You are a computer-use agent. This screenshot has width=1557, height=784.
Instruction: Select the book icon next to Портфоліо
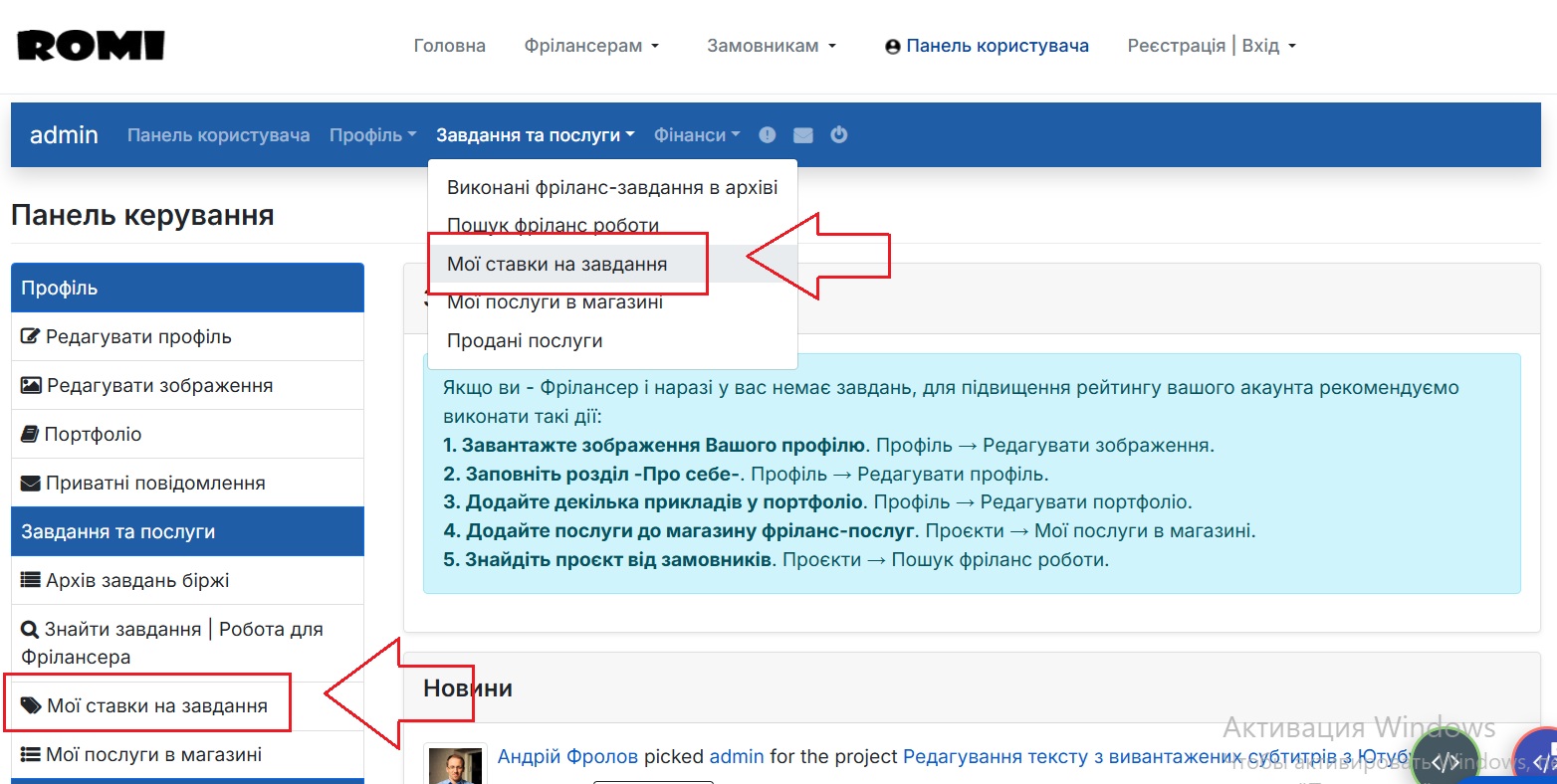click(x=32, y=434)
